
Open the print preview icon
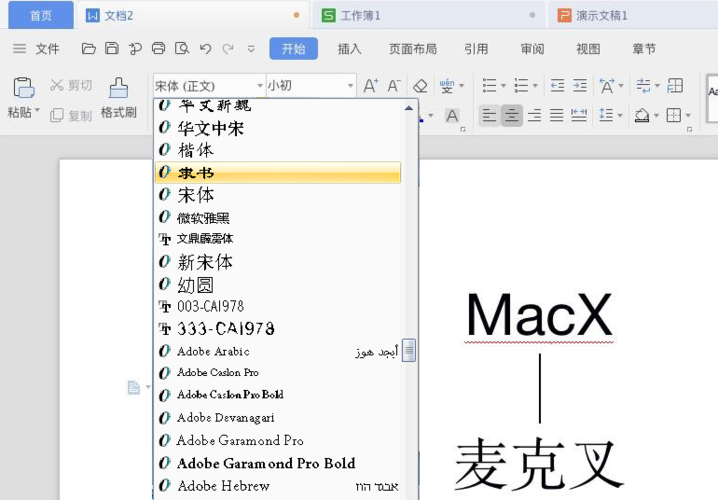point(182,49)
